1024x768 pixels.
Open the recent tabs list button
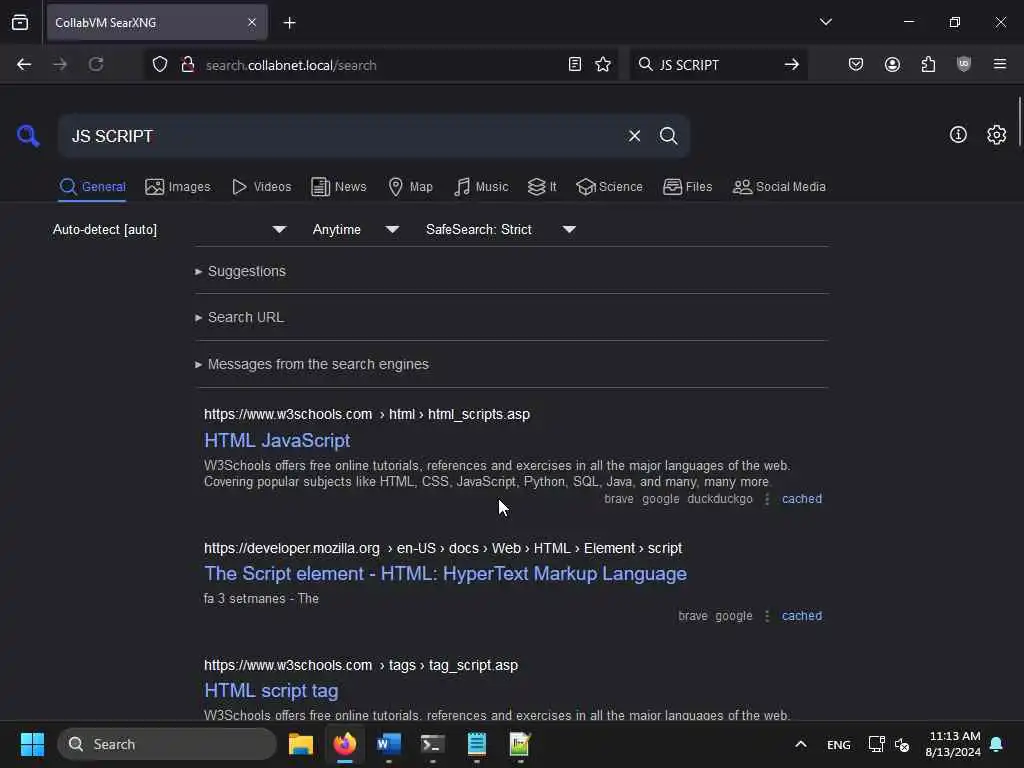click(x=20, y=23)
